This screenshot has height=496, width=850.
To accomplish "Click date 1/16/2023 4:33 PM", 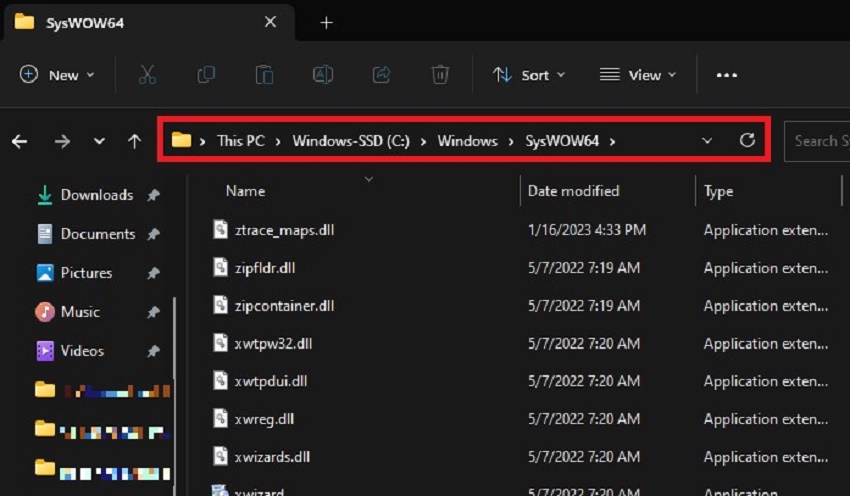I will (587, 230).
